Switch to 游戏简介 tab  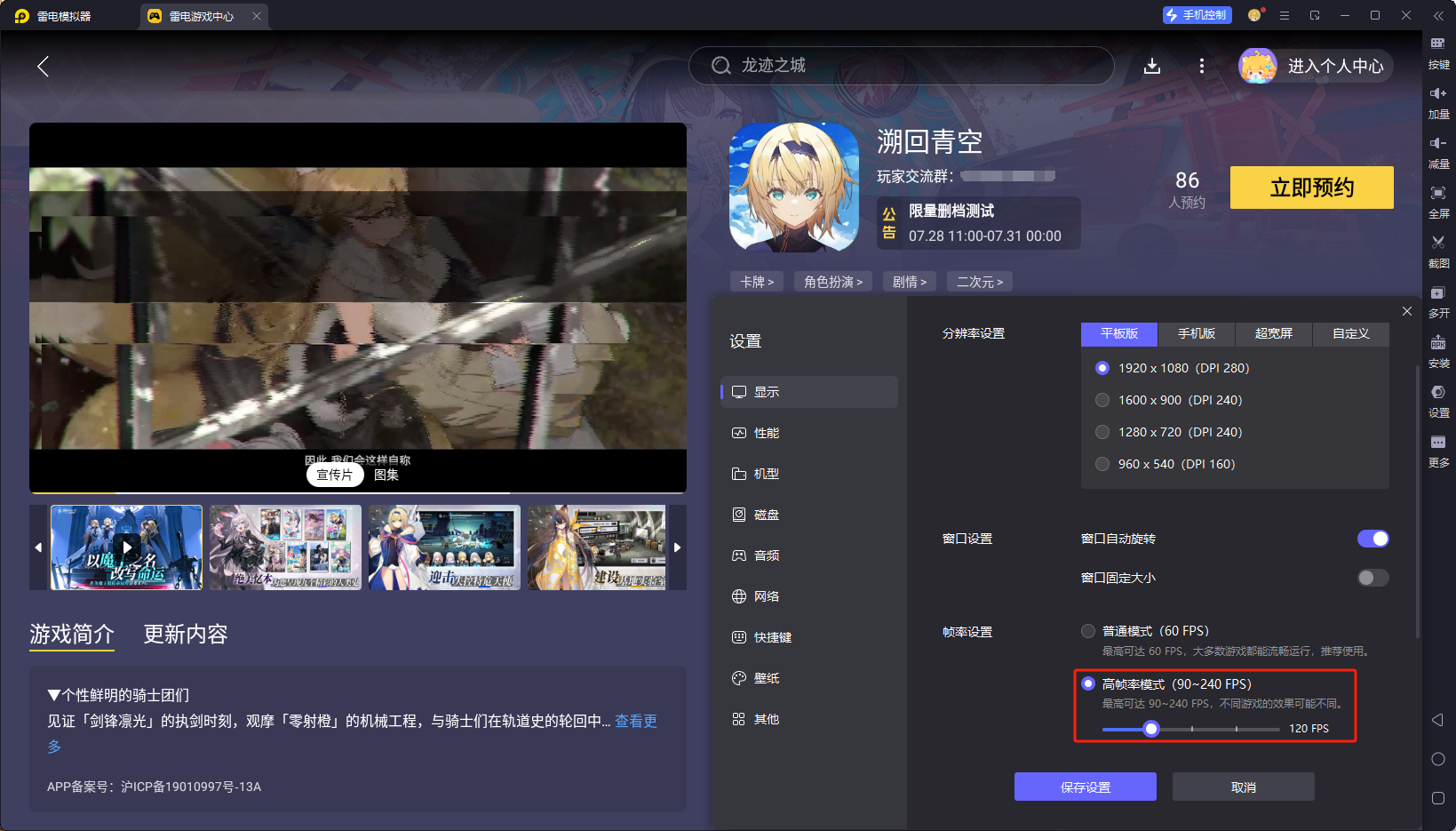coord(72,634)
